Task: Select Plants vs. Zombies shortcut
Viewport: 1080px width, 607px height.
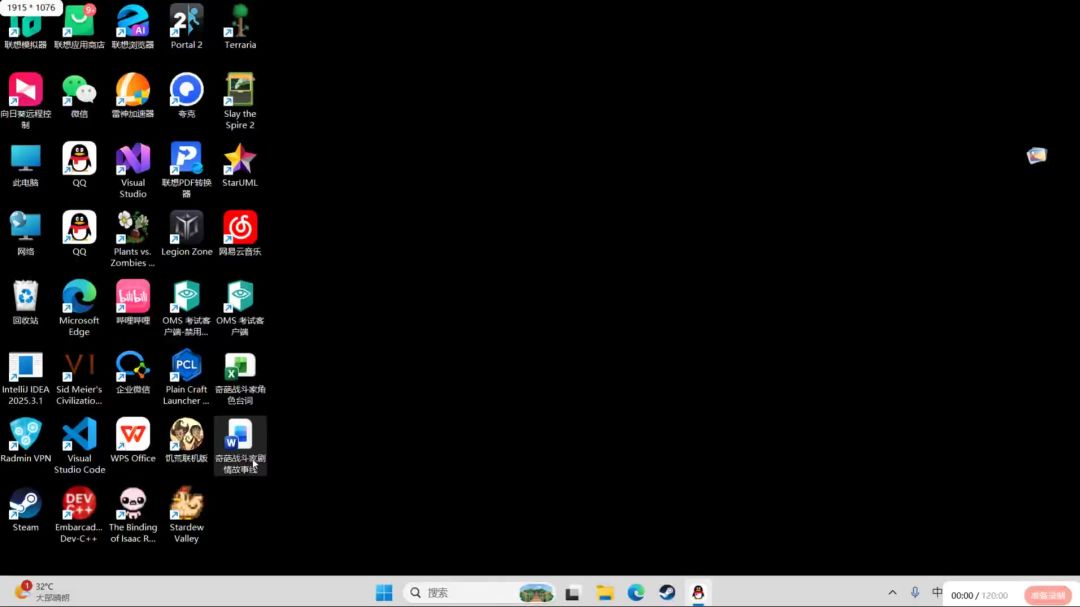Action: pos(133,238)
